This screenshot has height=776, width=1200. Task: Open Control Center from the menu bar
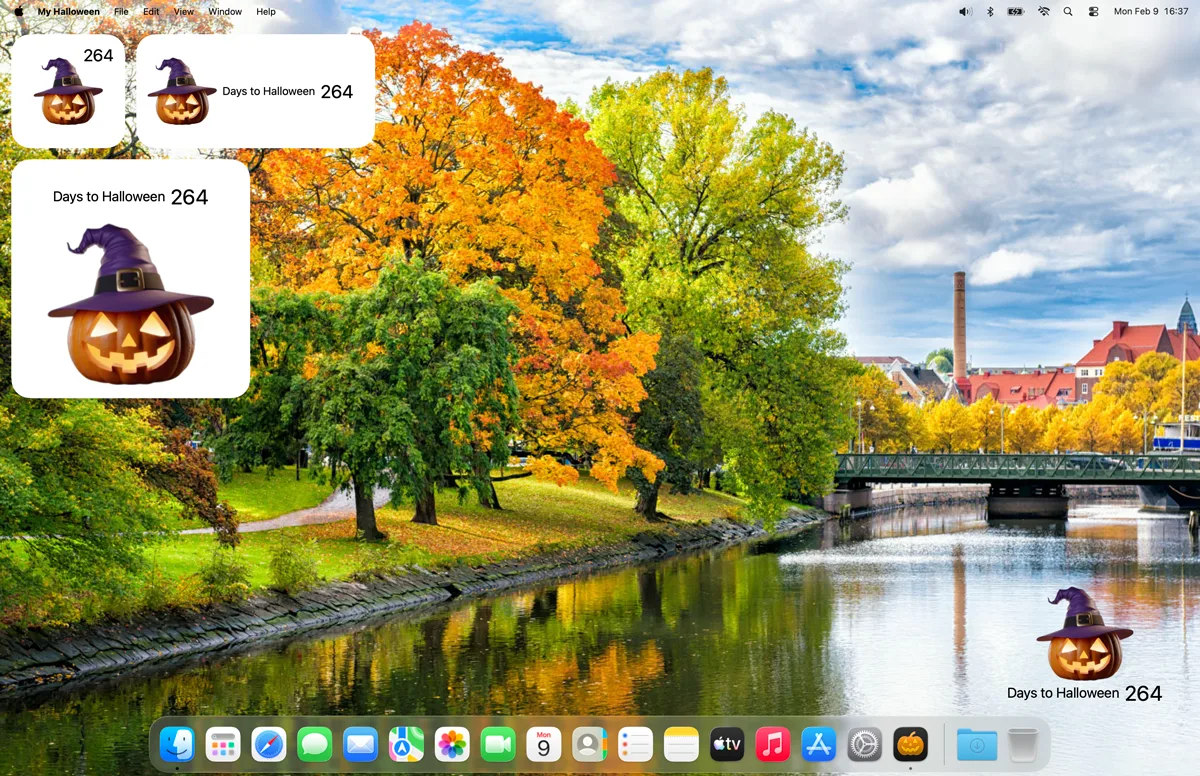(x=1093, y=11)
